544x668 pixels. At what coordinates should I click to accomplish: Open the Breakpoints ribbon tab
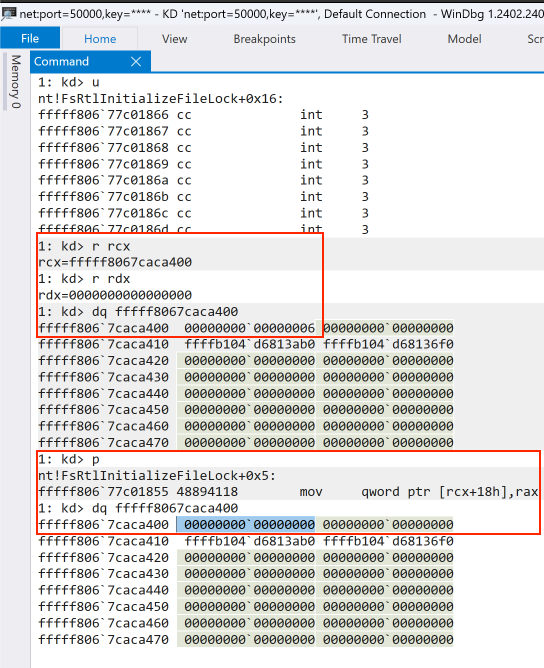[264, 39]
